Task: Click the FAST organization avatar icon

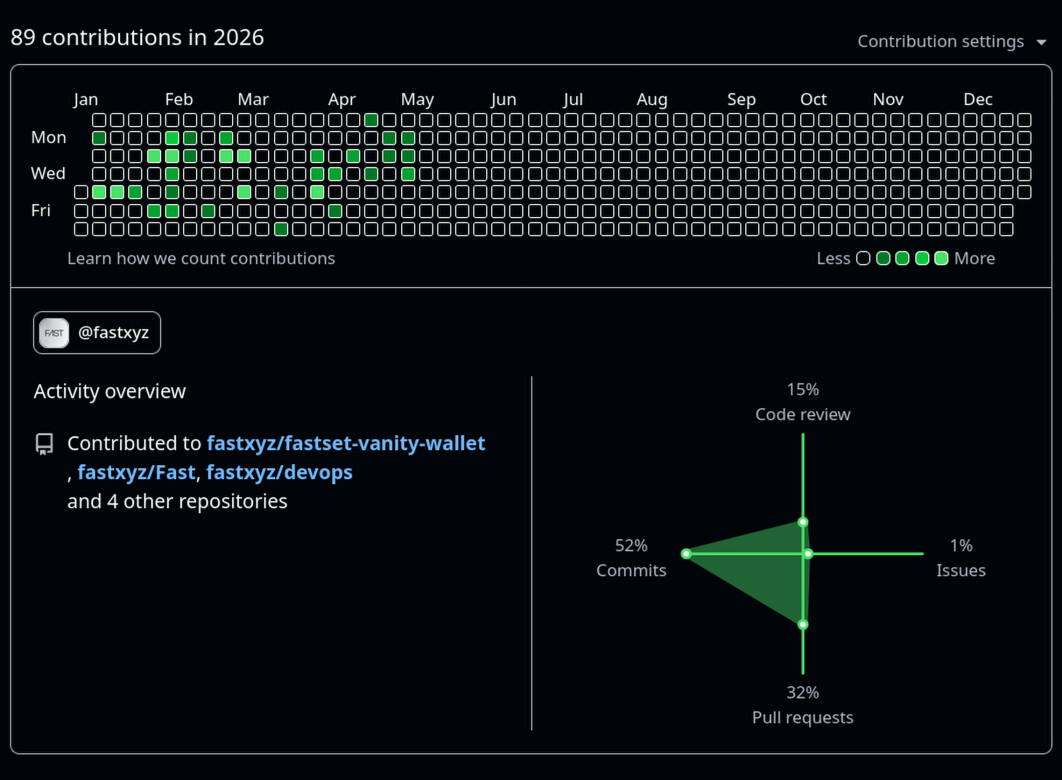Action: tap(54, 332)
